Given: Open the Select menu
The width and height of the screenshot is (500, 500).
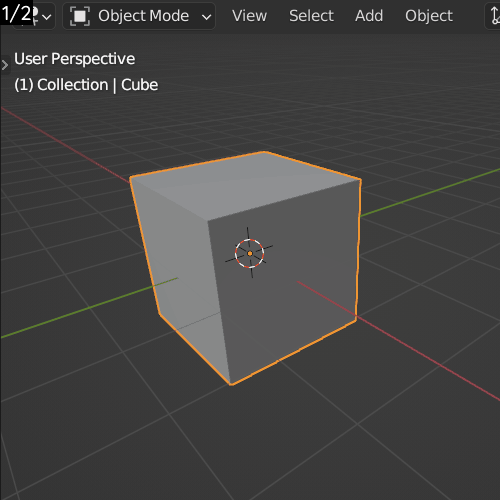Looking at the screenshot, I should (x=311, y=16).
